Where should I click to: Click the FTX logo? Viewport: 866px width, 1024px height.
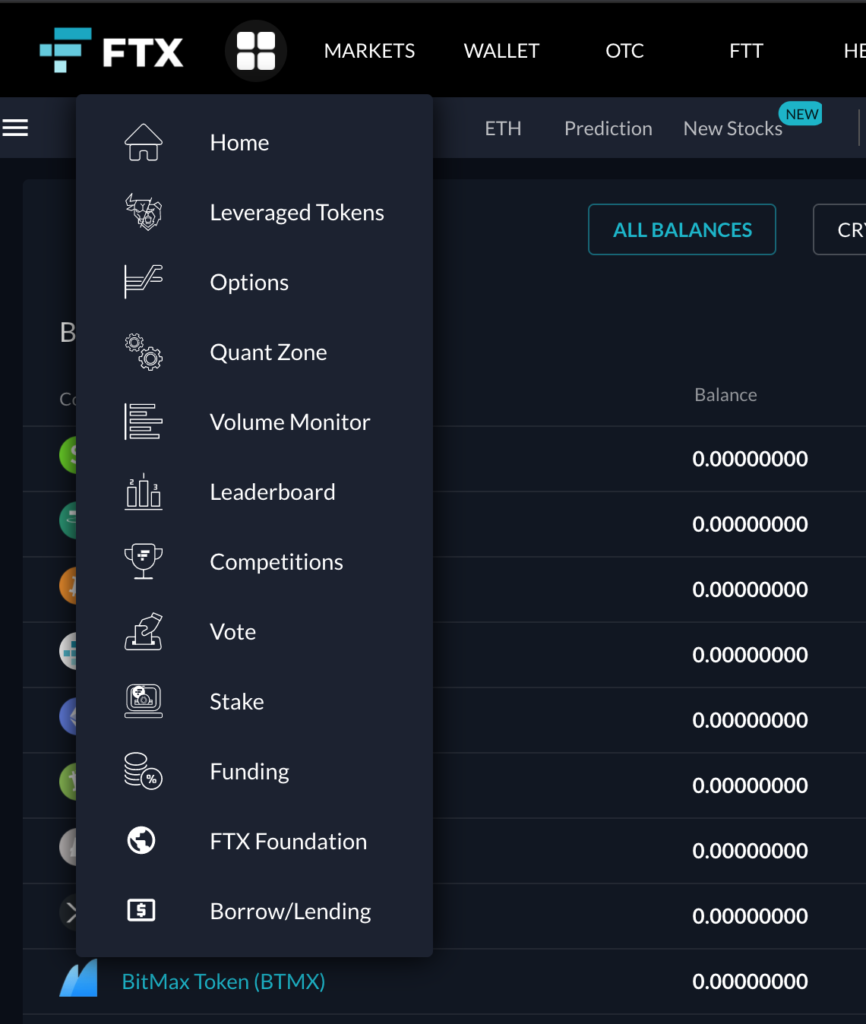point(112,50)
